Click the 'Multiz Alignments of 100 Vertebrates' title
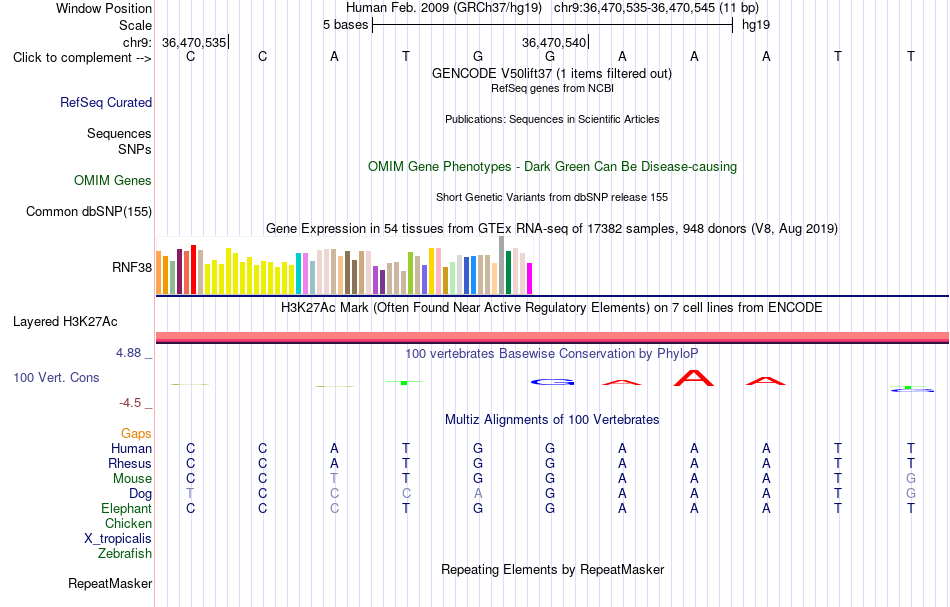The width and height of the screenshot is (950, 607). tap(552, 419)
